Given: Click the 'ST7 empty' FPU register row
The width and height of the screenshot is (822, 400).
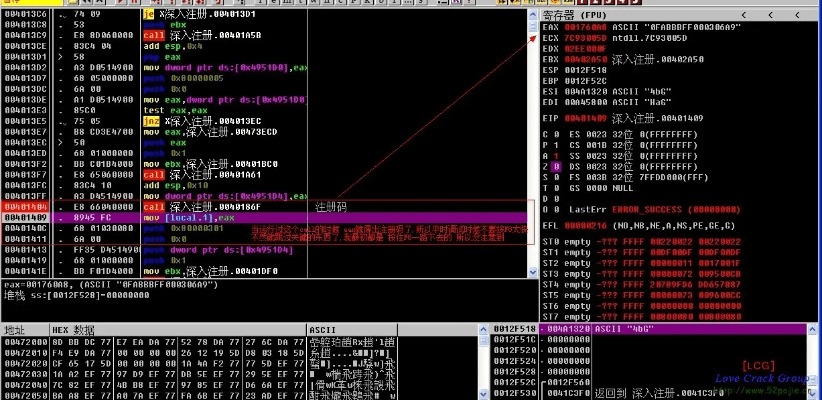Looking at the screenshot, I should pyautogui.click(x=642, y=317).
